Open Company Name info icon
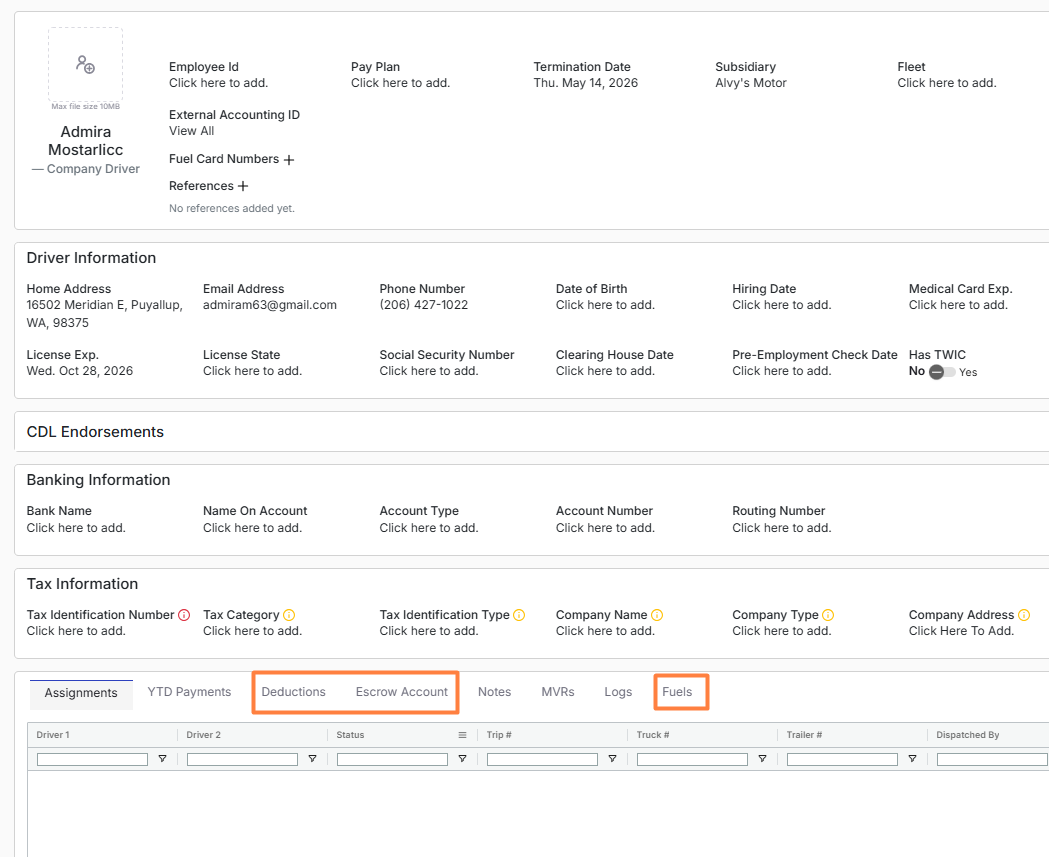The image size is (1049, 857). click(657, 615)
